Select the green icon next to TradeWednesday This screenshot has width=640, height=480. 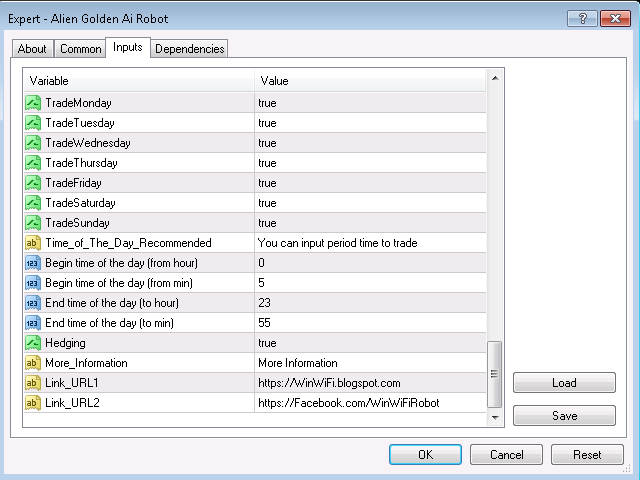[33, 143]
